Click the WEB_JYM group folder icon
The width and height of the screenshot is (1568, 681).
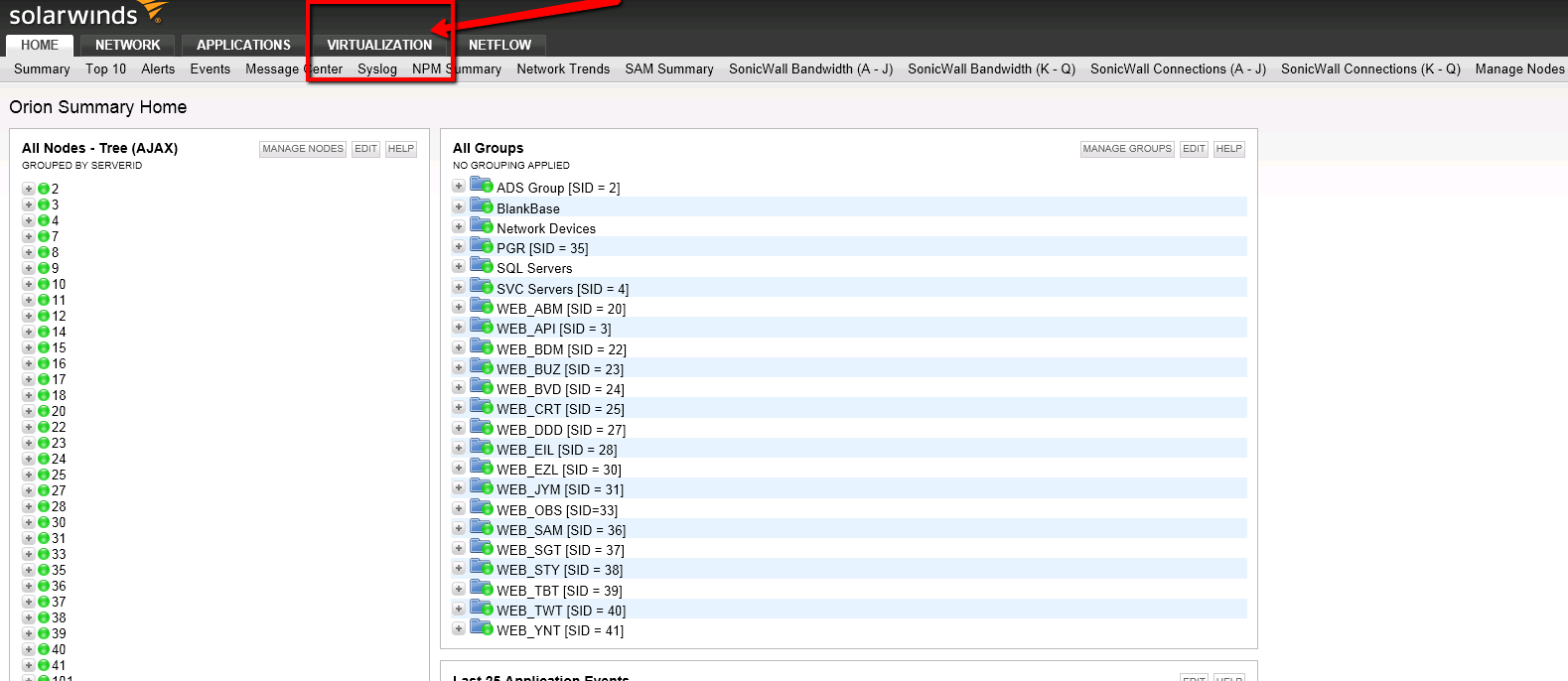tap(482, 486)
